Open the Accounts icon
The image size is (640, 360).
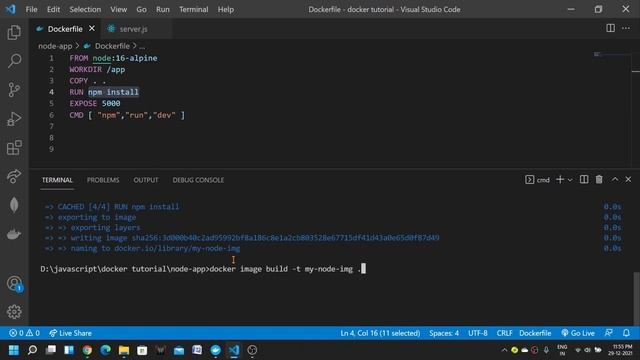[x=14, y=283]
